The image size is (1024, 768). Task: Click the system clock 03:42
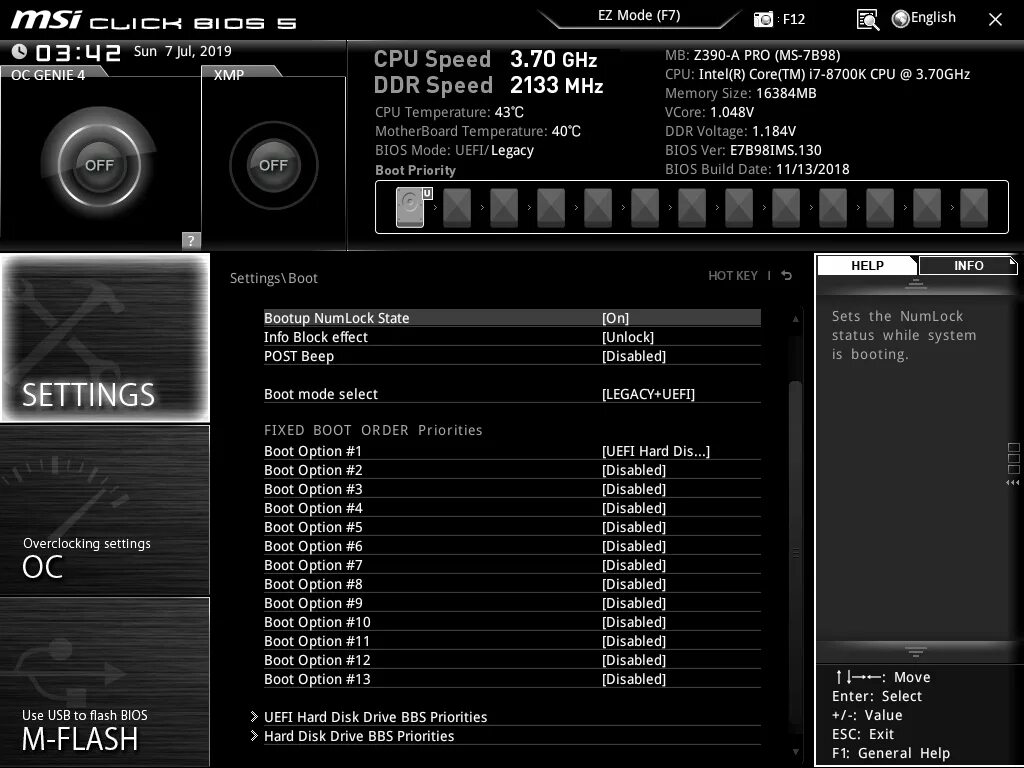click(x=78, y=52)
